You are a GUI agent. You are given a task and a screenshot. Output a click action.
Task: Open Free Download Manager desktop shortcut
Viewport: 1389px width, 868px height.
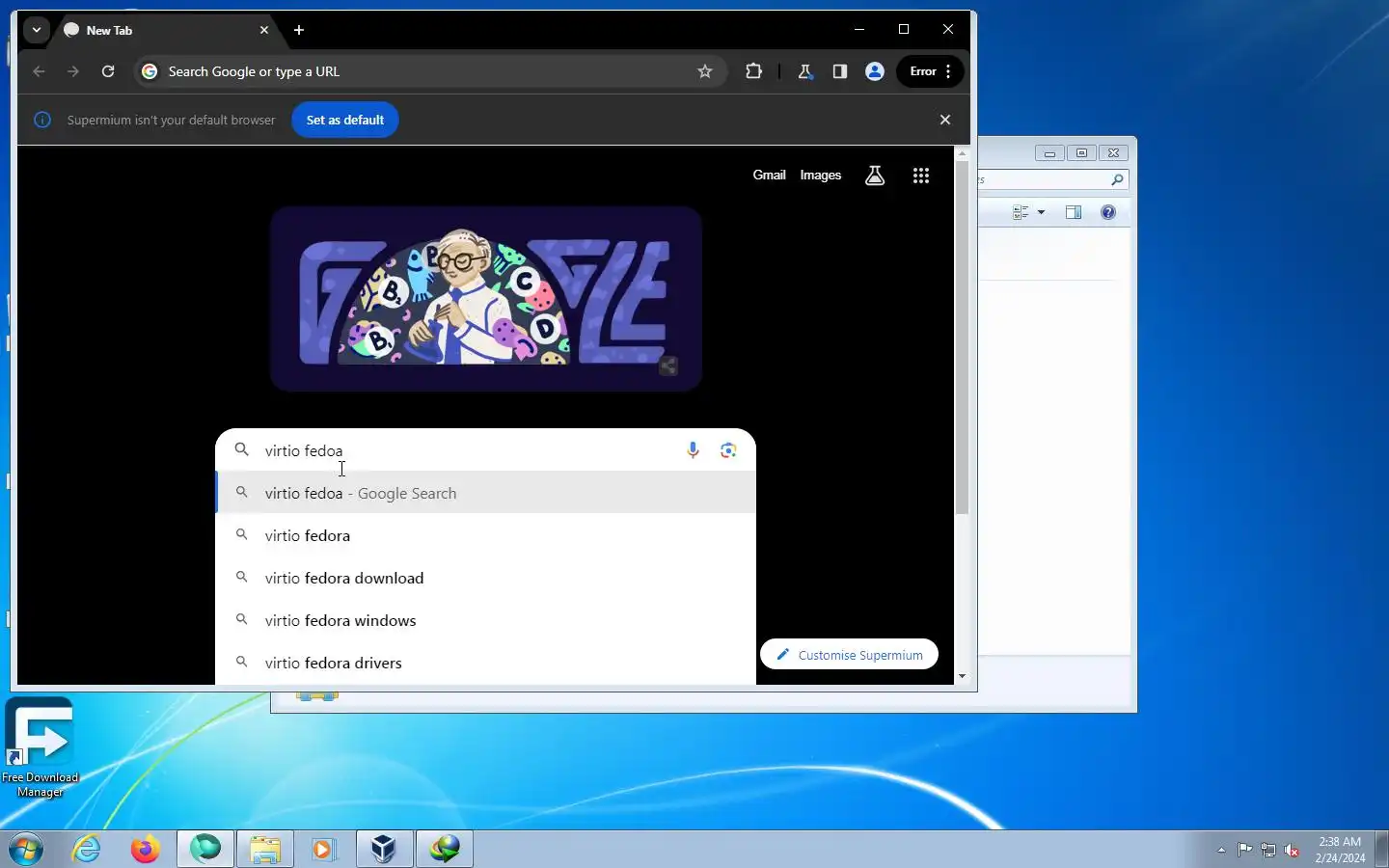click(40, 747)
